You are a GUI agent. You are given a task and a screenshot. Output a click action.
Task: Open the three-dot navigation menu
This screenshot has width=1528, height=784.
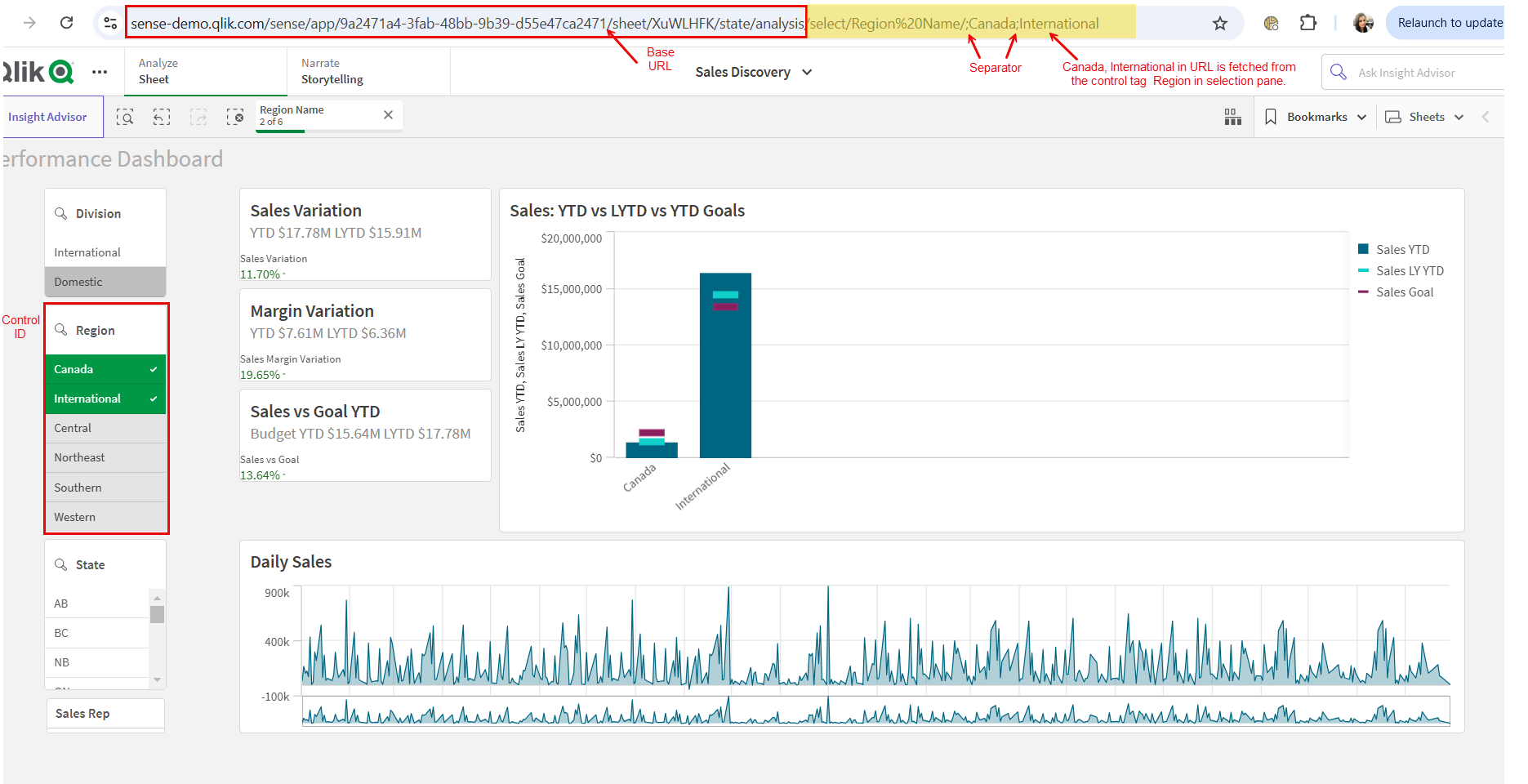[100, 72]
